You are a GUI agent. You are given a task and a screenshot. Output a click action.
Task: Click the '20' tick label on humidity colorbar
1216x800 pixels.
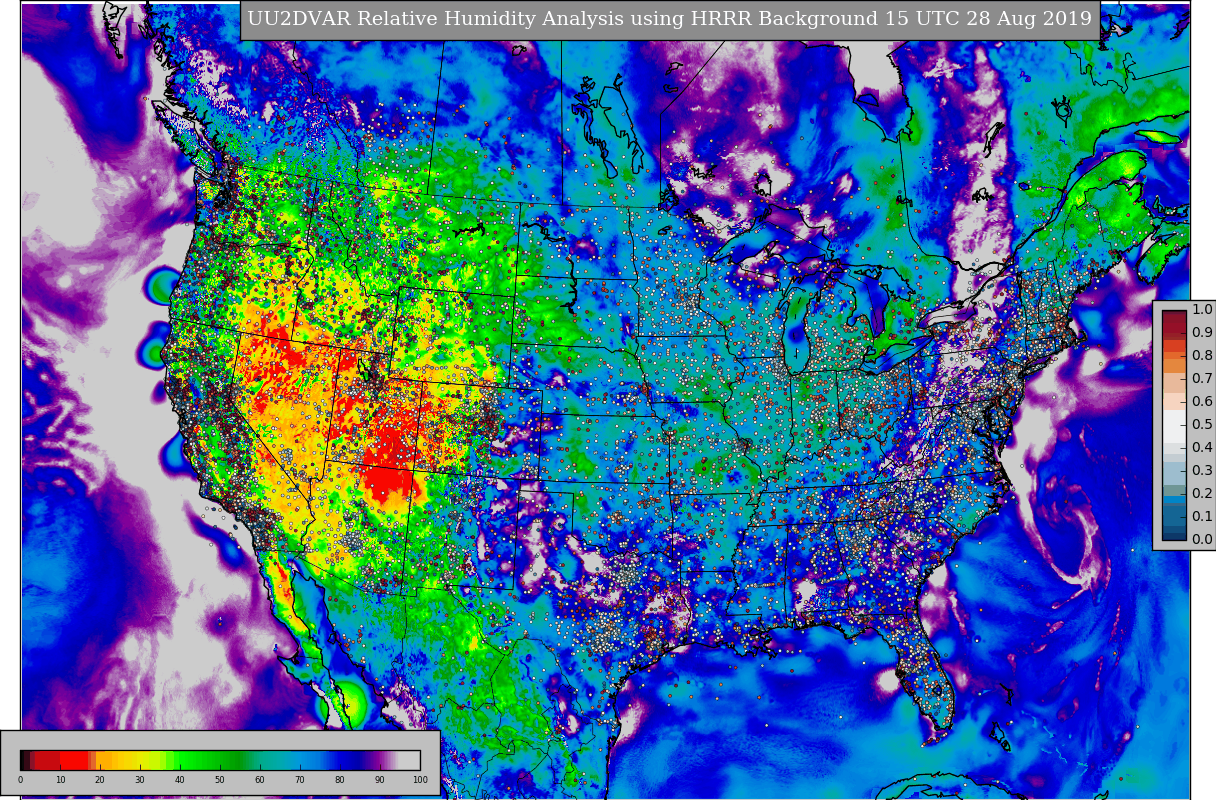[100, 779]
